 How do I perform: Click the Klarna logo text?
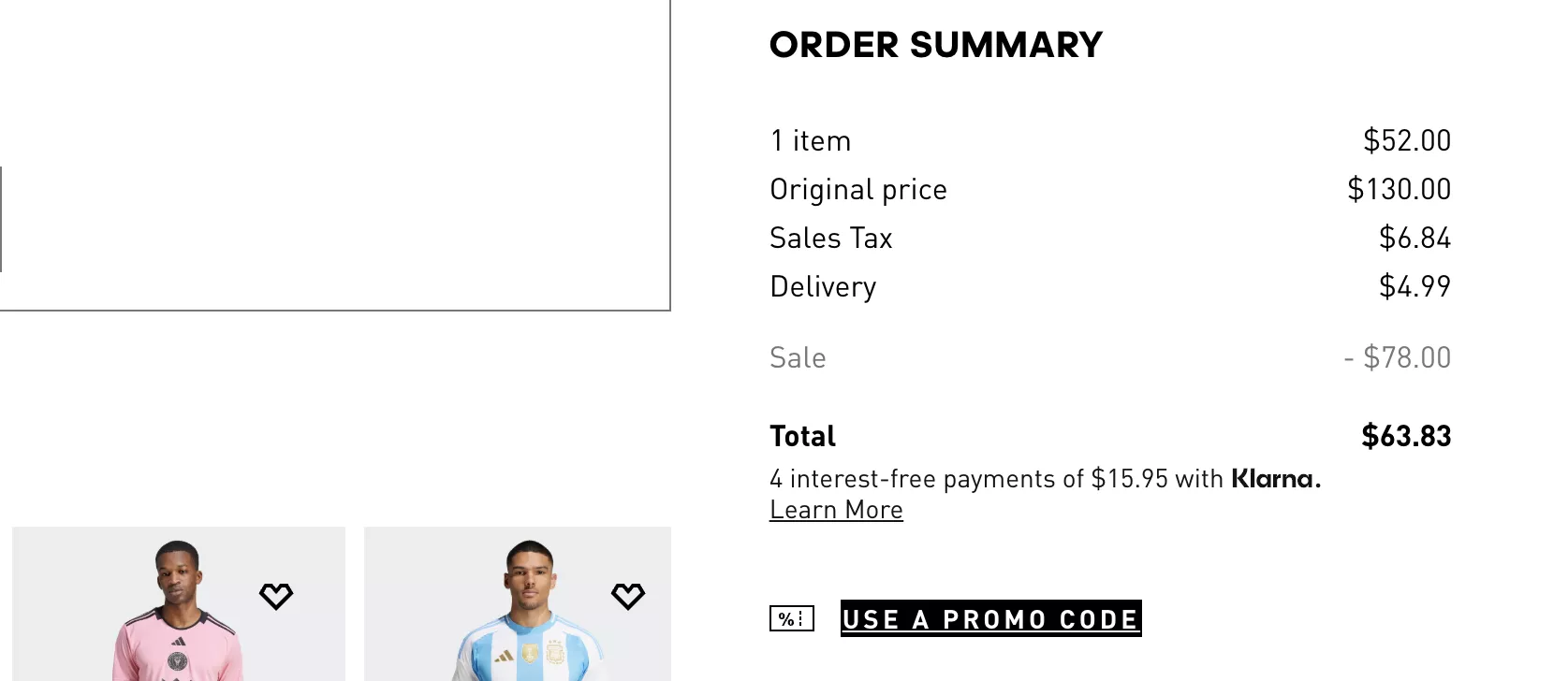tap(1276, 479)
